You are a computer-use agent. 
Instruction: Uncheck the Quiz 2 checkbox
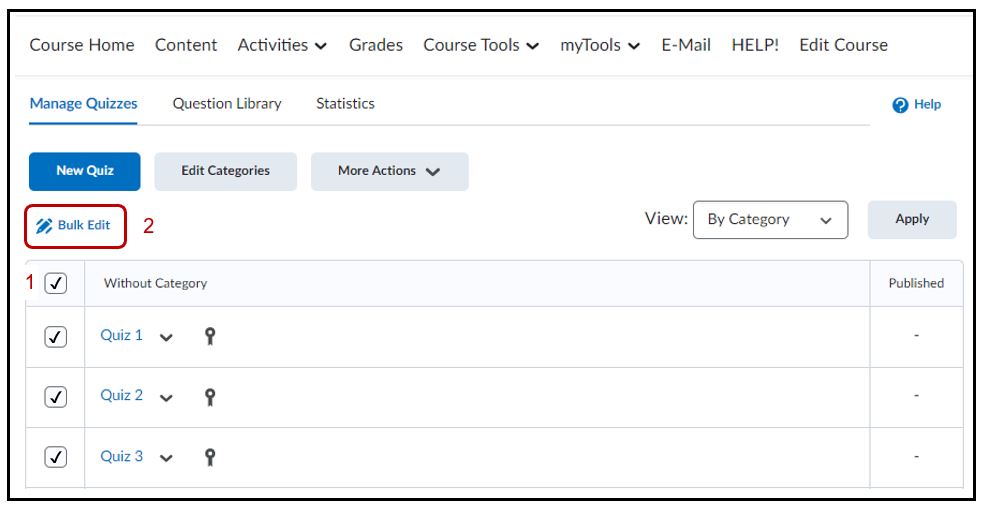click(56, 396)
